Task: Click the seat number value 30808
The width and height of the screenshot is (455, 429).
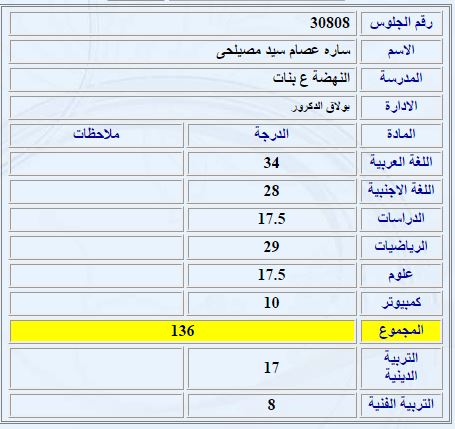Action: 330,23
